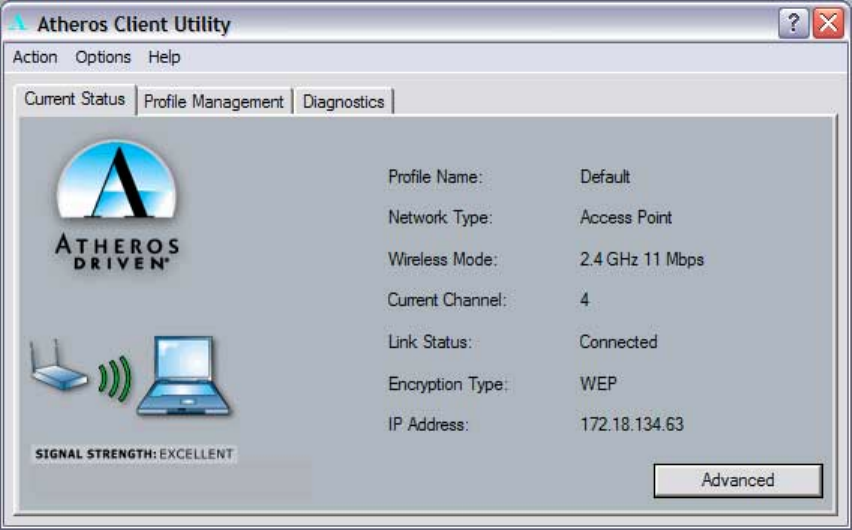This screenshot has height=530, width=852.
Task: Click the Wireless Mode label
Action: tap(442, 259)
